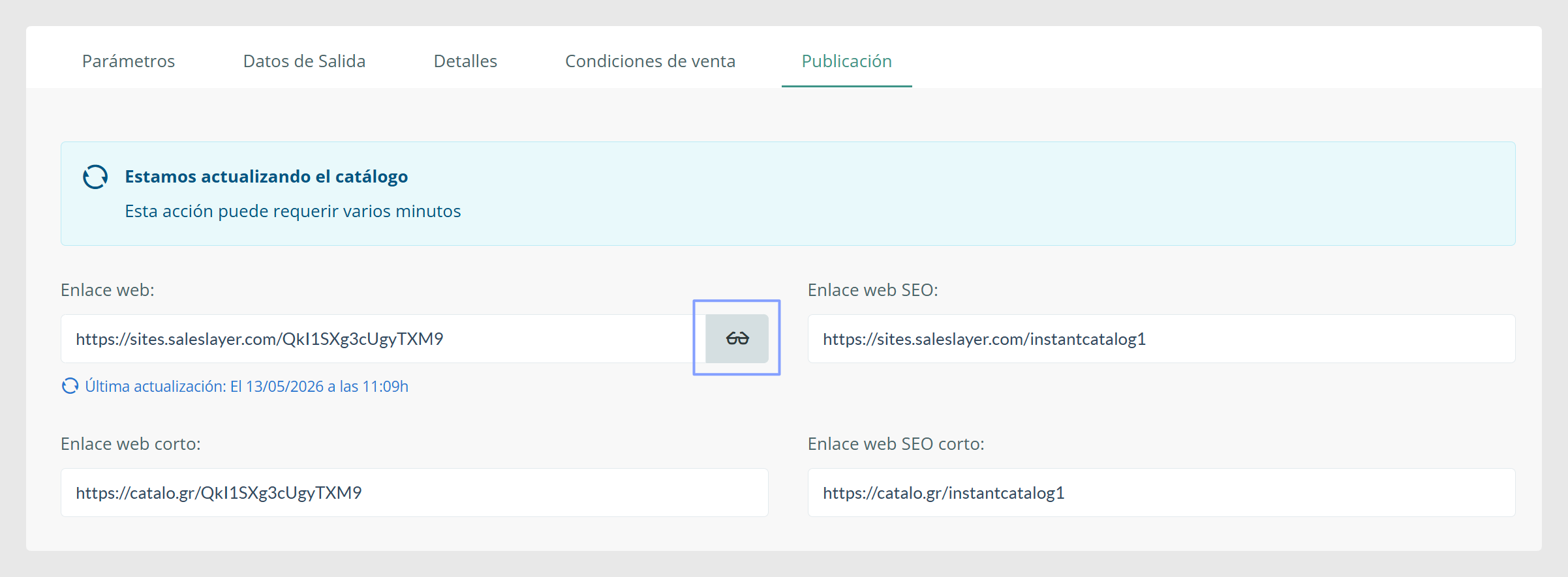1568x577 pixels.
Task: Click the 'Enlace web SEO:' label
Action: click(x=872, y=290)
